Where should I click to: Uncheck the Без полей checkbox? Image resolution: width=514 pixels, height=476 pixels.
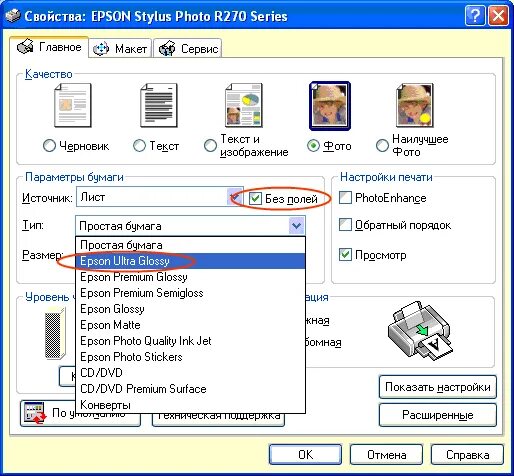tap(255, 199)
